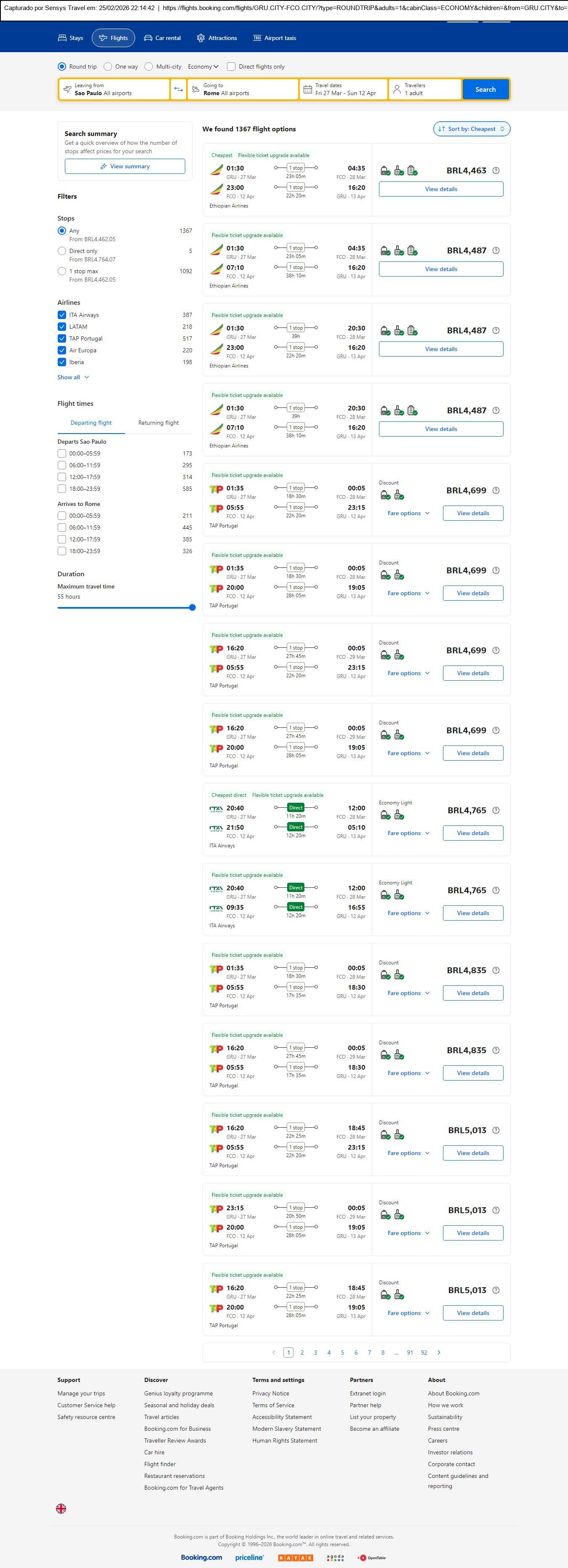Switch to the Returning flight tab
Viewport: 568px width, 1568px height.
[158, 423]
